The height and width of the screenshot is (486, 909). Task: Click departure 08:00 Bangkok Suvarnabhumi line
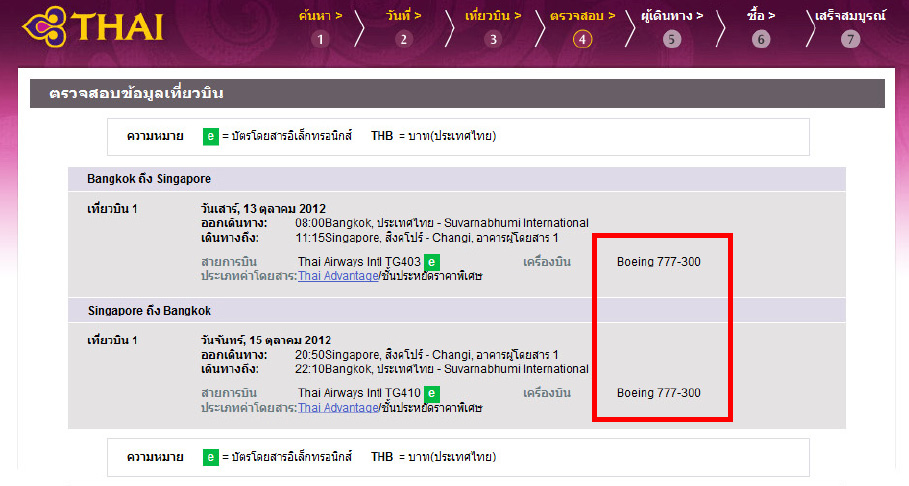coord(442,223)
